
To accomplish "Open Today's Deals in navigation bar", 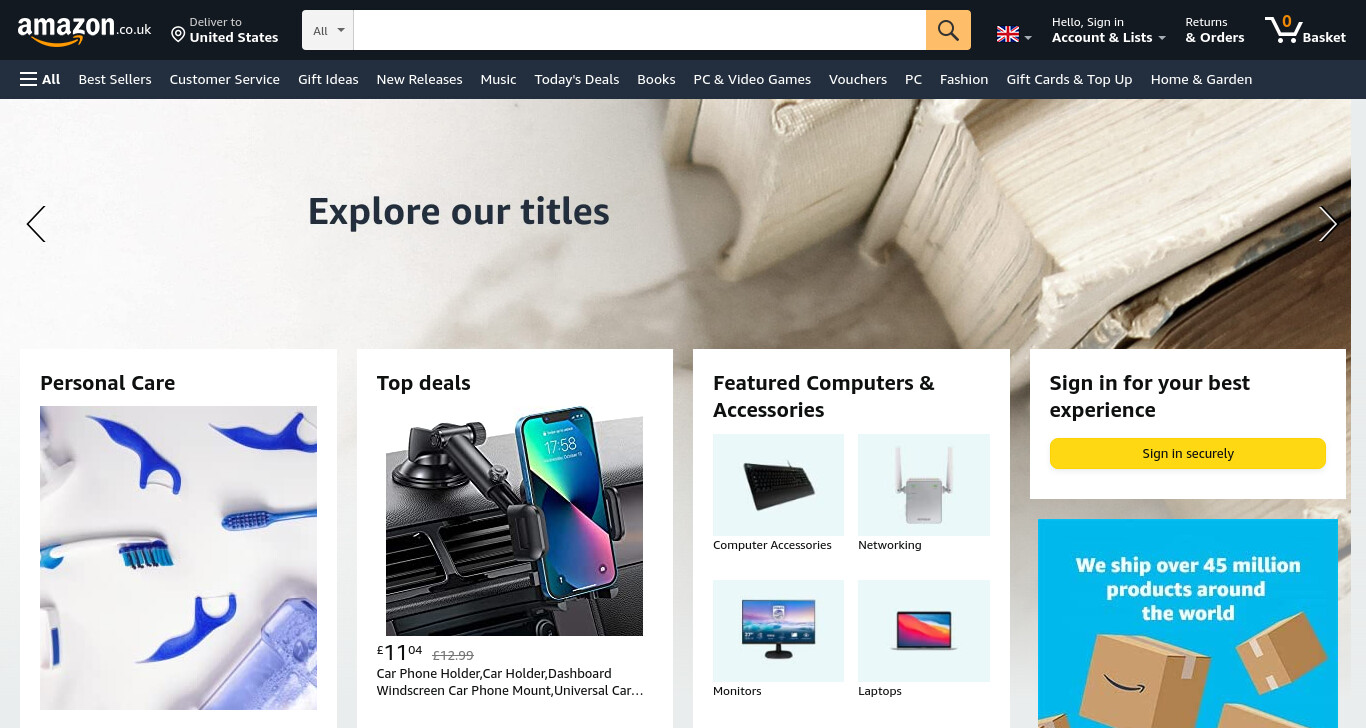I will coord(577,79).
